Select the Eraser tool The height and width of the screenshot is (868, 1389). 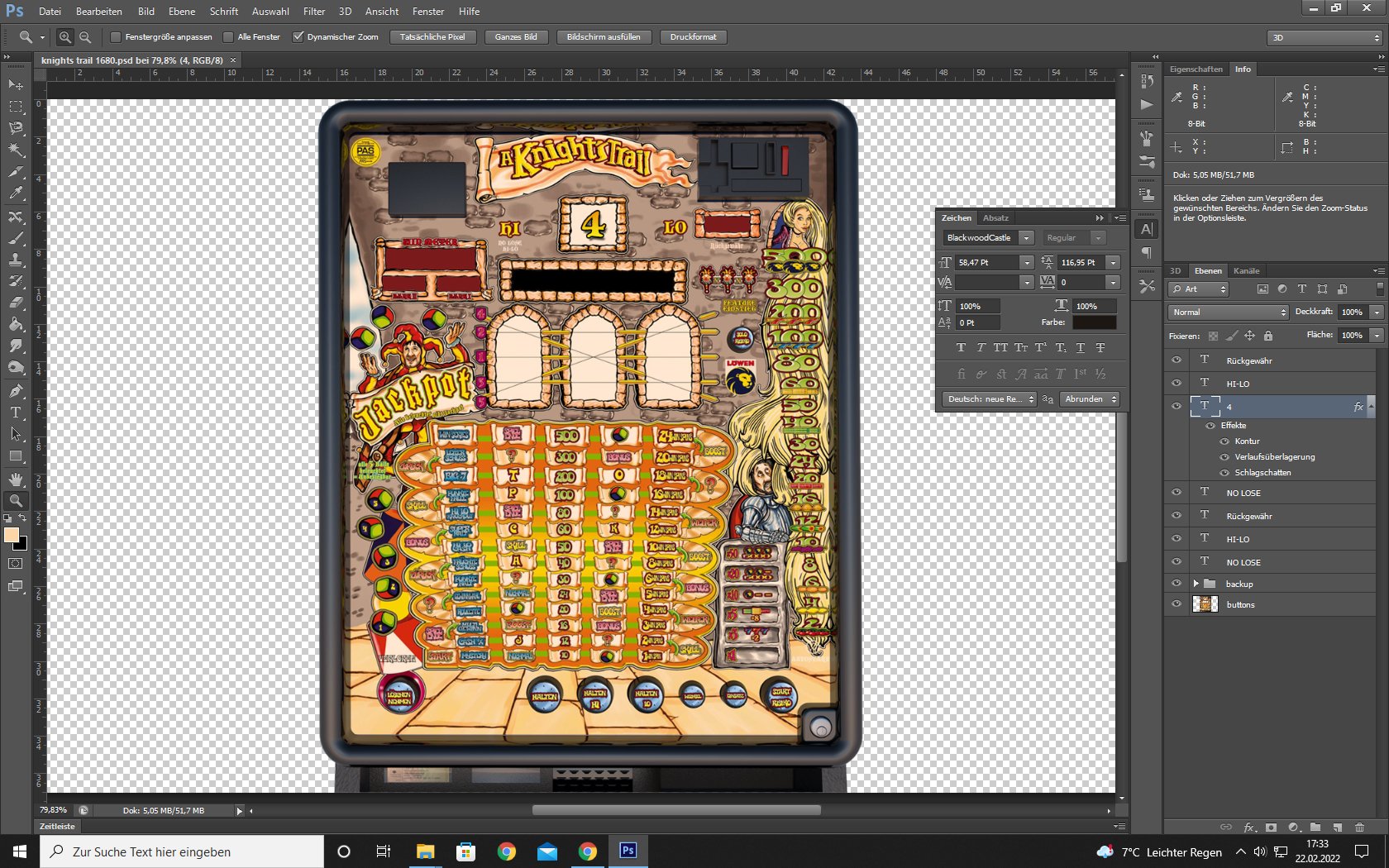pos(16,303)
